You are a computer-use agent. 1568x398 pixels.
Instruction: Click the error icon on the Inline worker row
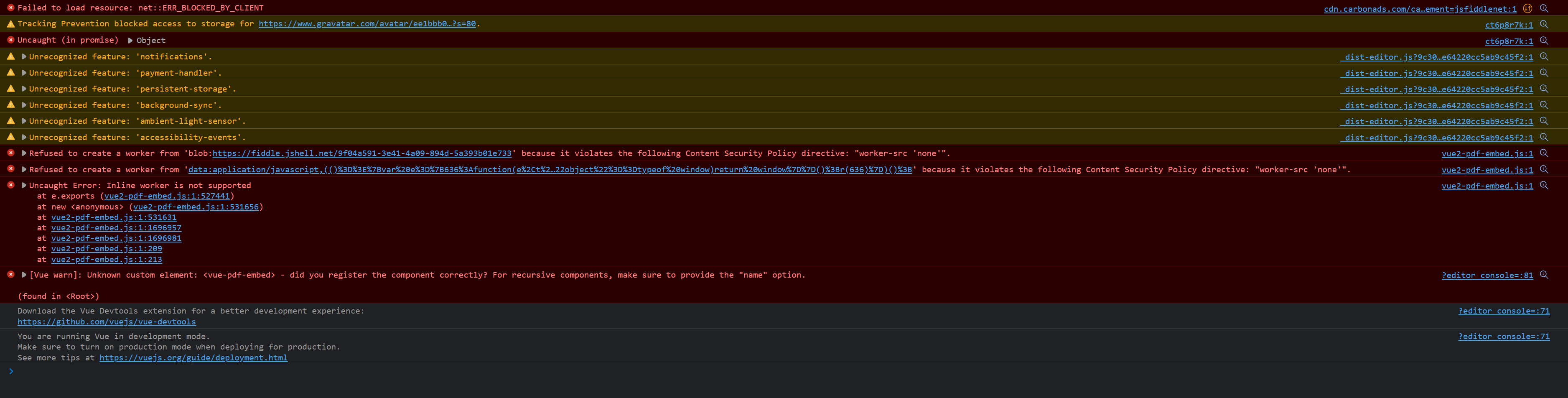10,185
